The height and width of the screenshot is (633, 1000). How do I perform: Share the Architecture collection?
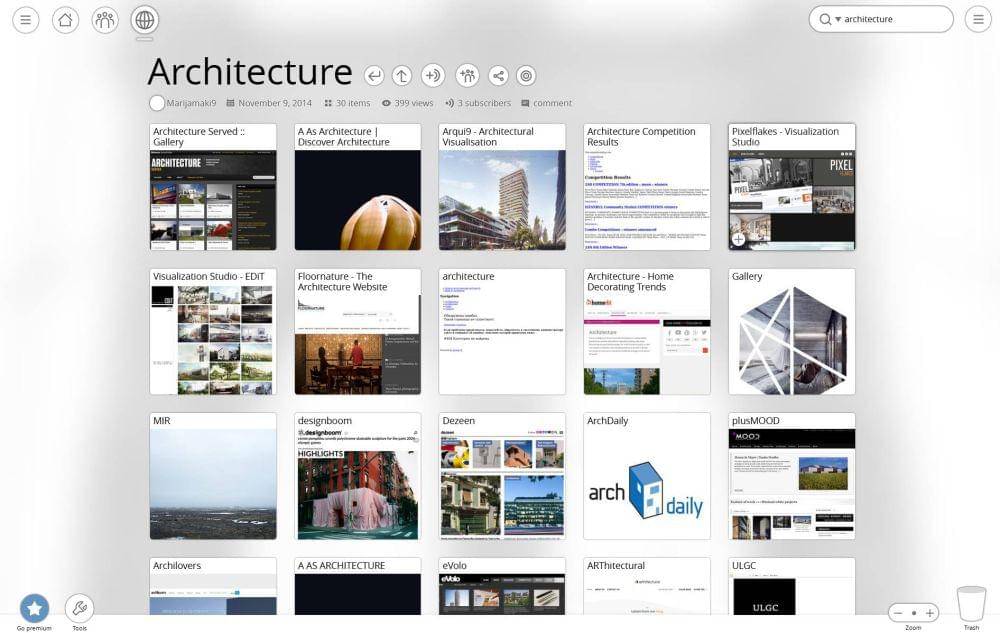tap(497, 75)
